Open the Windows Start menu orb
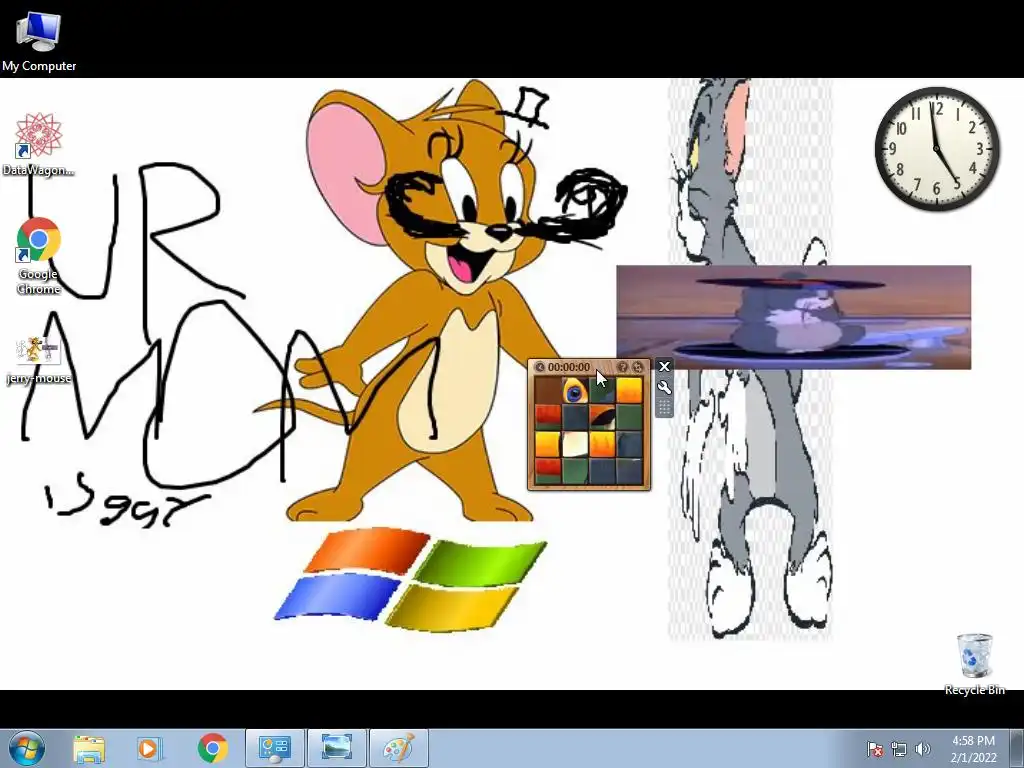This screenshot has width=1024, height=768. [x=27, y=748]
